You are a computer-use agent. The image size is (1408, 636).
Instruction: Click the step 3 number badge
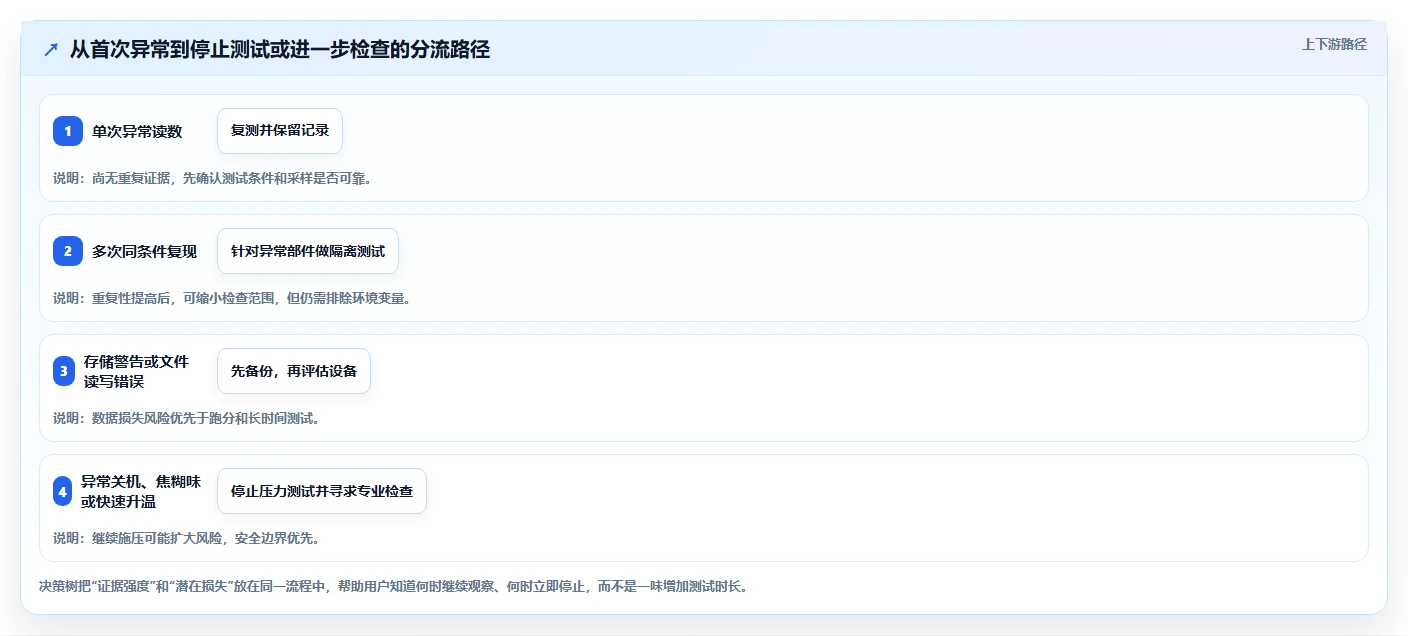point(64,371)
